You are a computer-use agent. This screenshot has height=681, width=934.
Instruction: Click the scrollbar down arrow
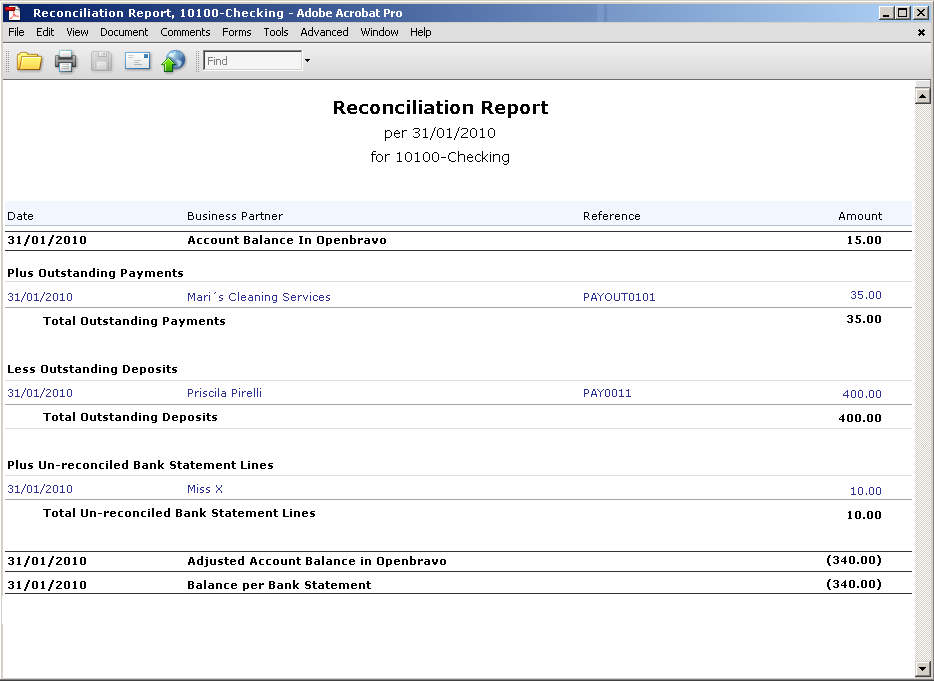pos(923,668)
